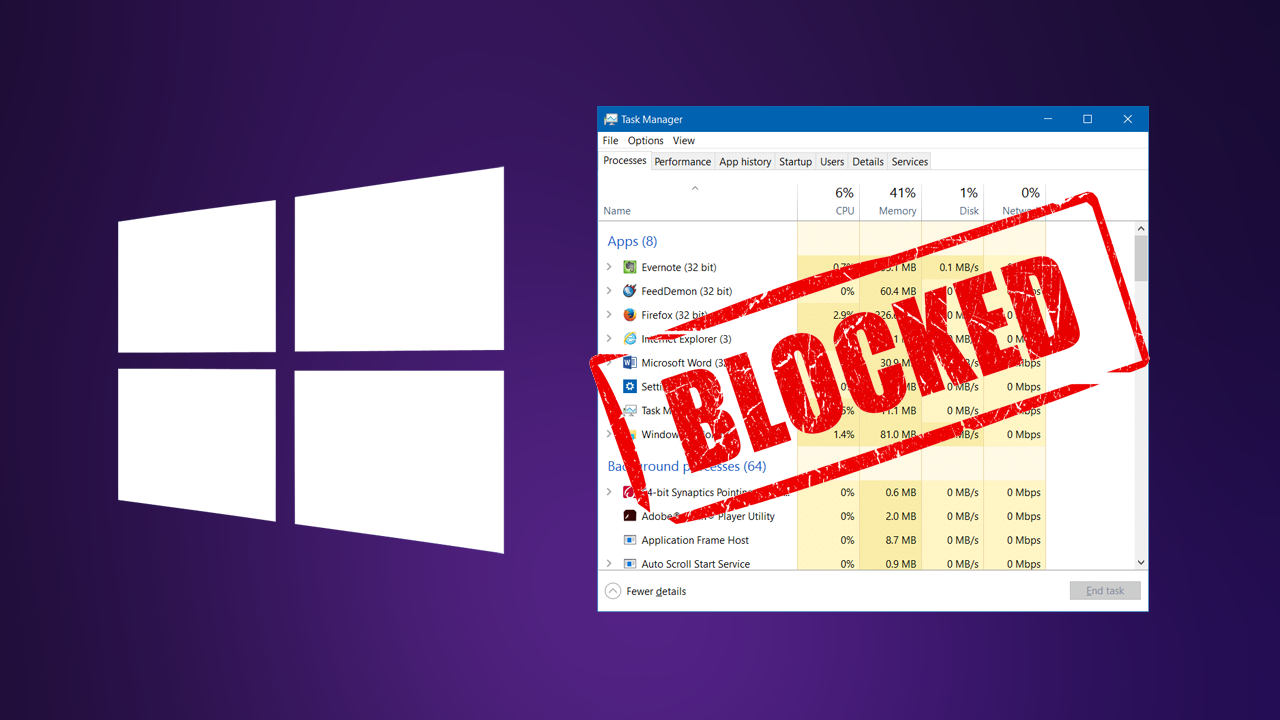The width and height of the screenshot is (1280, 720).
Task: Open the Services tab
Action: [x=910, y=162]
